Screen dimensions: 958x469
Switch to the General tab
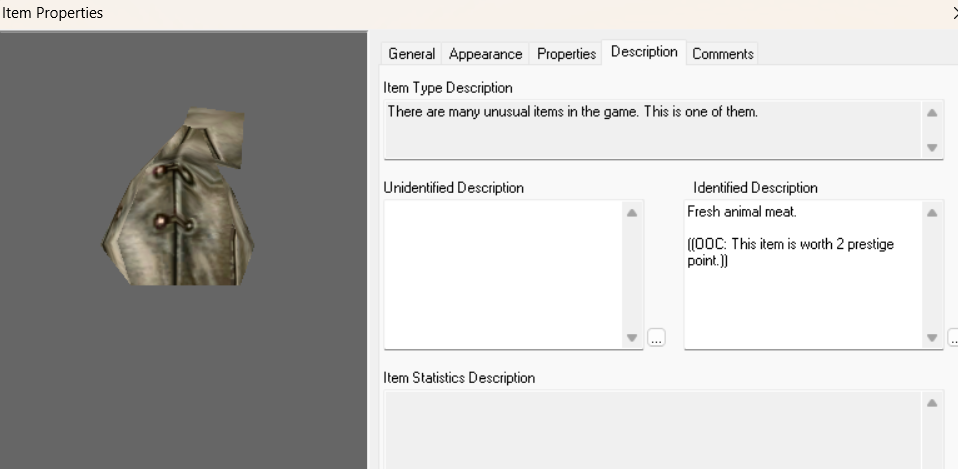[411, 54]
